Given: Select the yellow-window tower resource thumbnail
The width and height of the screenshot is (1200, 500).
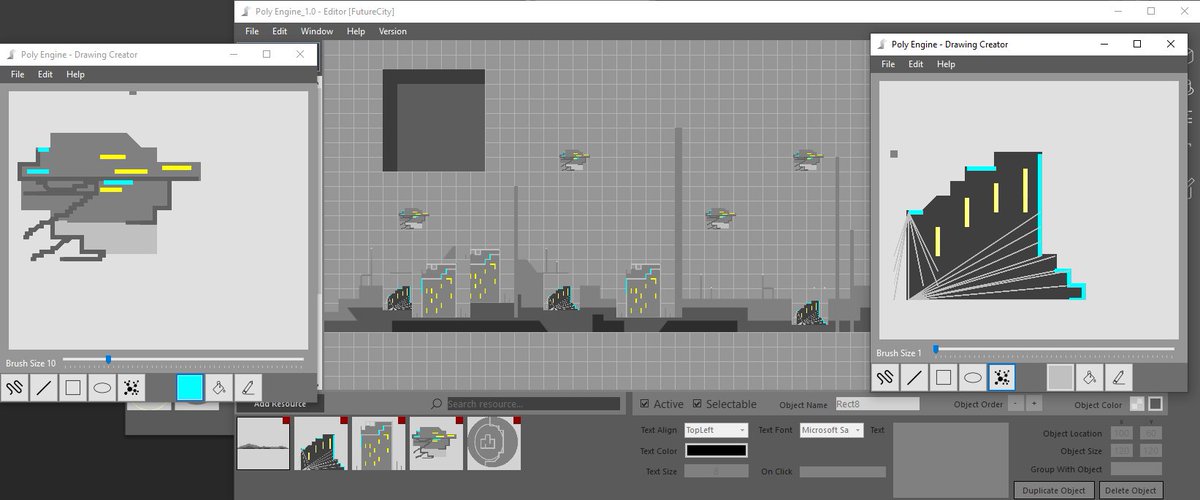Looking at the screenshot, I should click(379, 444).
